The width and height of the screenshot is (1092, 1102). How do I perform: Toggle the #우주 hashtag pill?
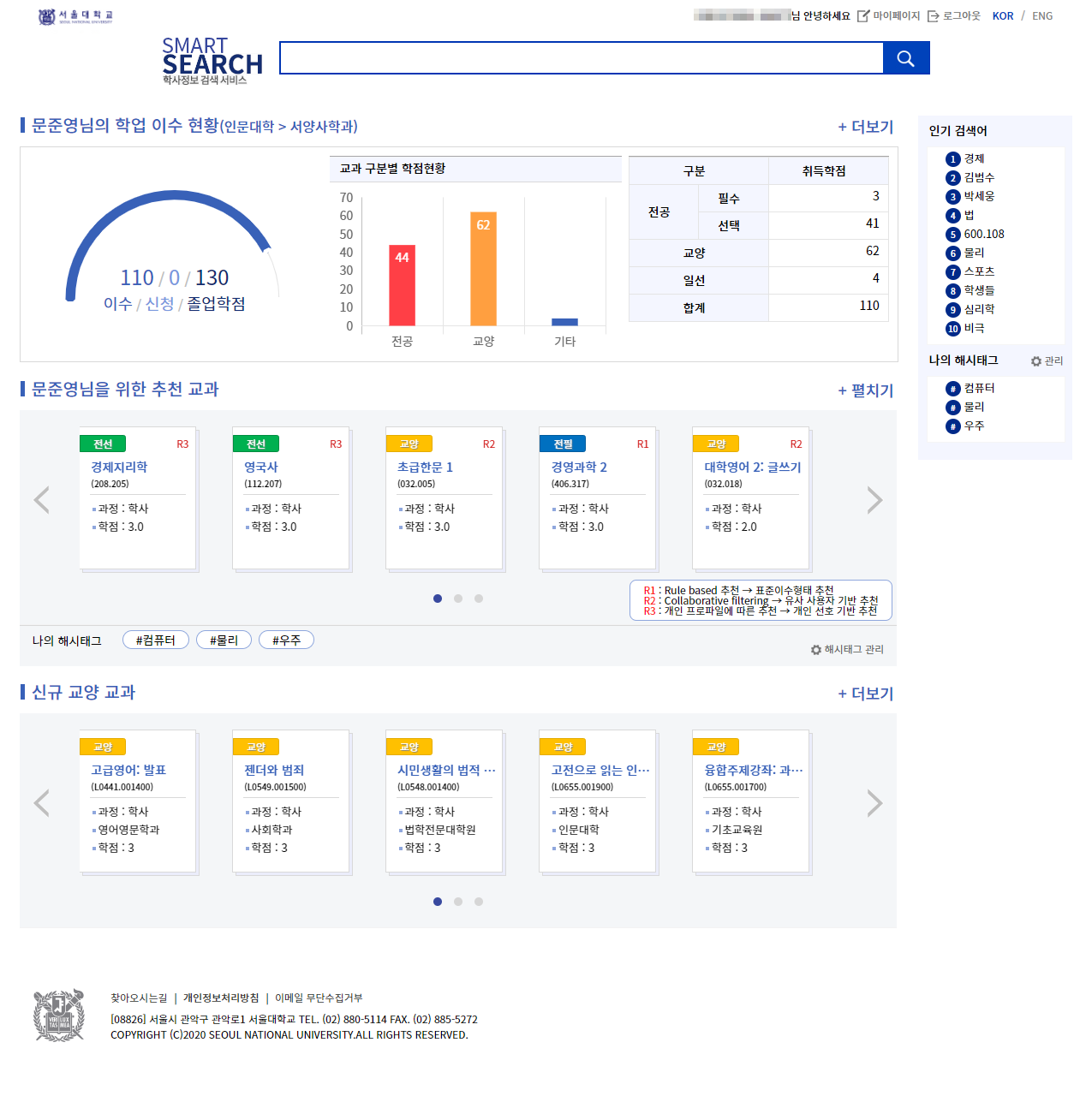point(286,640)
